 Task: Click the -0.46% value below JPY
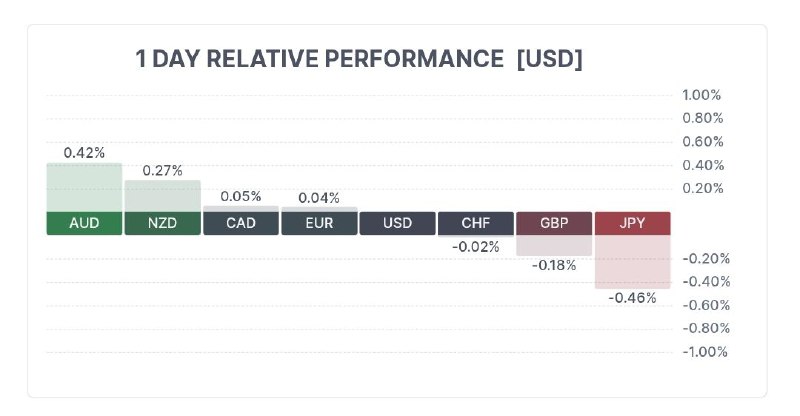coord(632,298)
